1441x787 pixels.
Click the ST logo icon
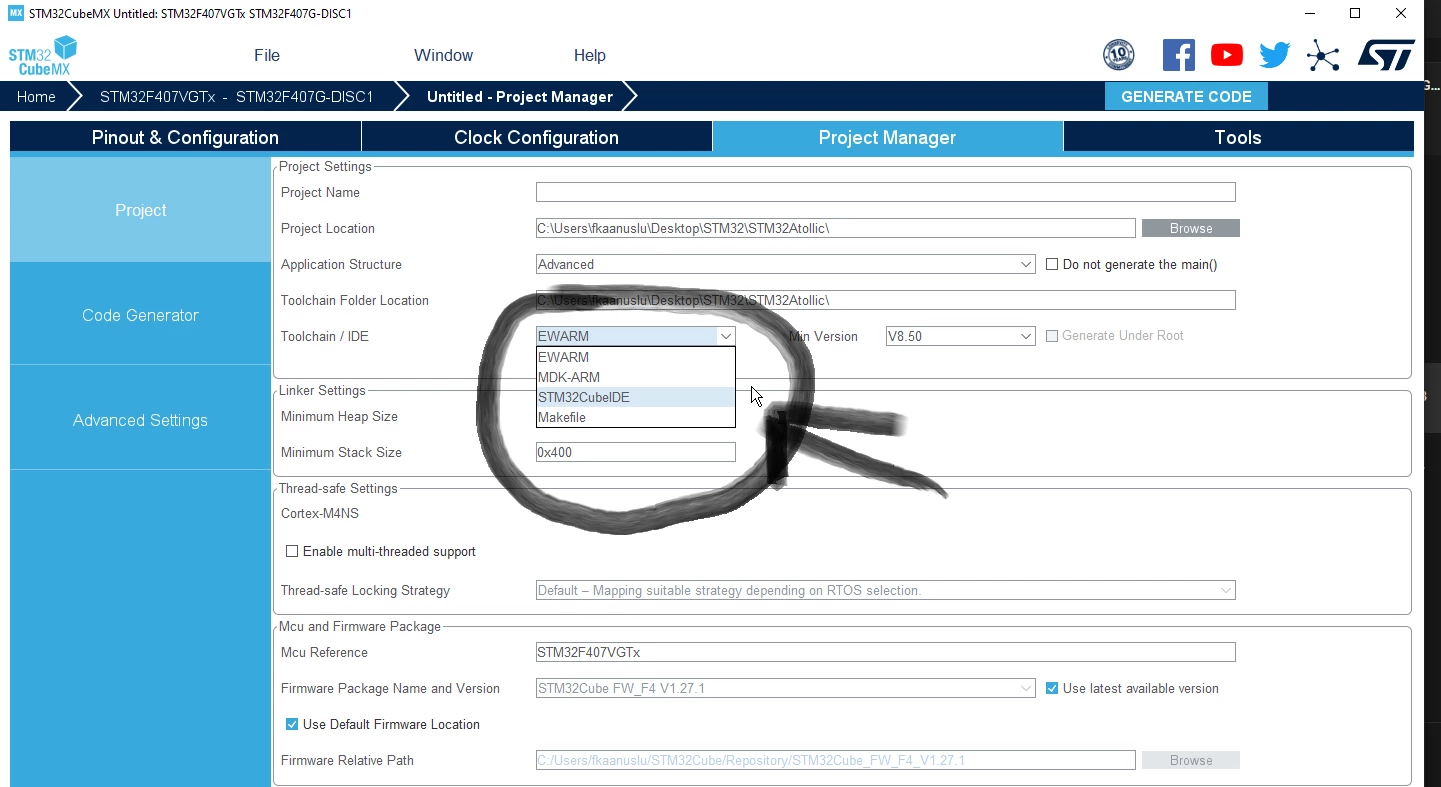pos(1386,55)
